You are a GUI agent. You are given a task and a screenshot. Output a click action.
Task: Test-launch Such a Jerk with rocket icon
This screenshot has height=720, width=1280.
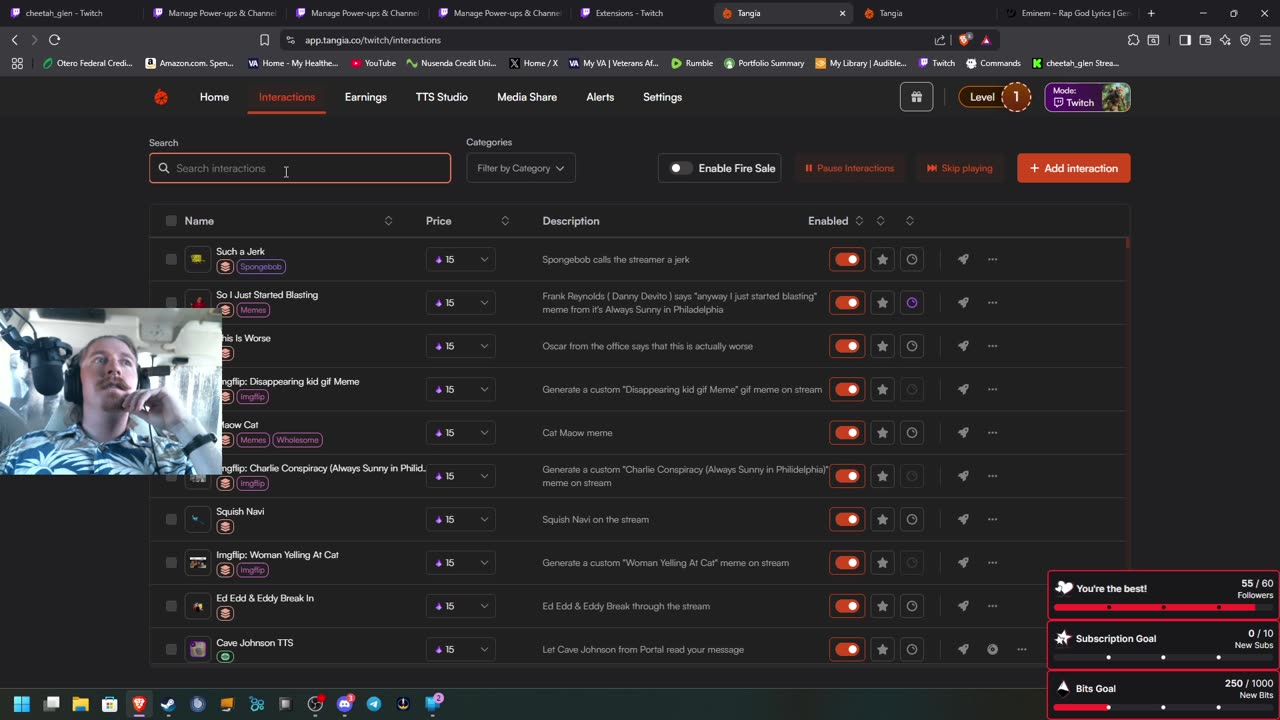click(x=963, y=259)
